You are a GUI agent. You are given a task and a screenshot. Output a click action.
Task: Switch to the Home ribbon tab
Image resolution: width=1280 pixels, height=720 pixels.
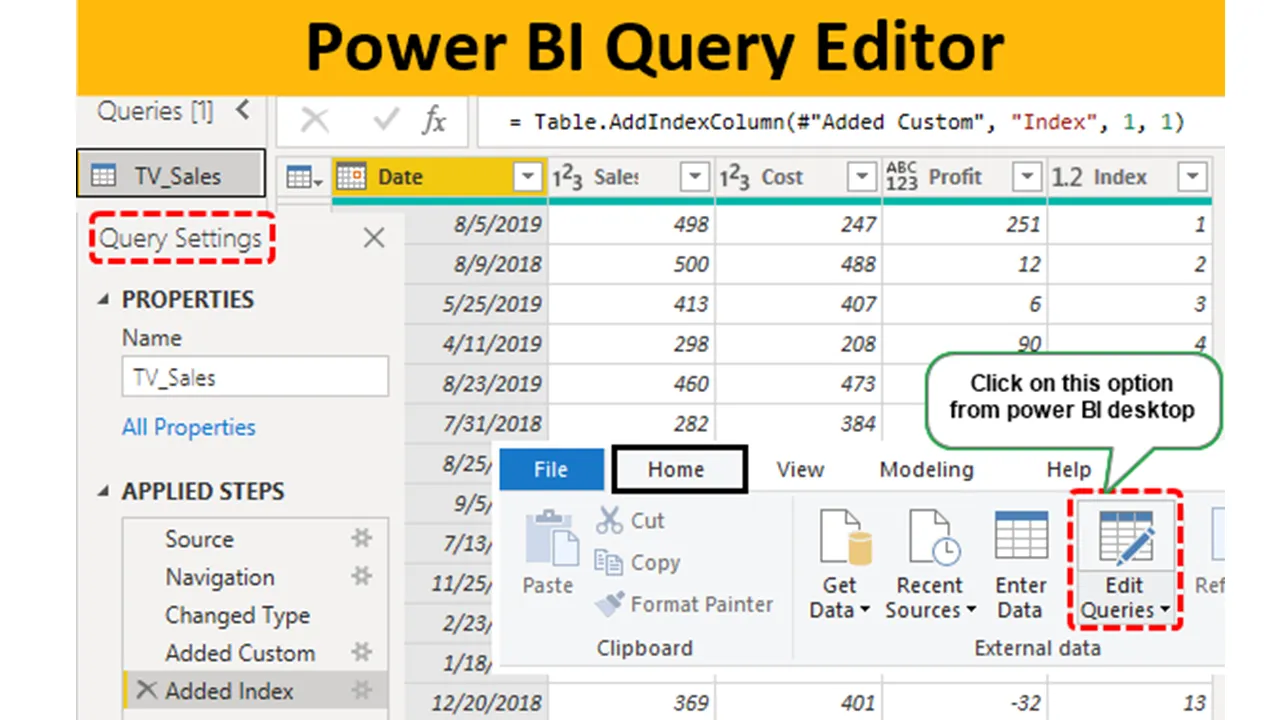[x=678, y=470]
